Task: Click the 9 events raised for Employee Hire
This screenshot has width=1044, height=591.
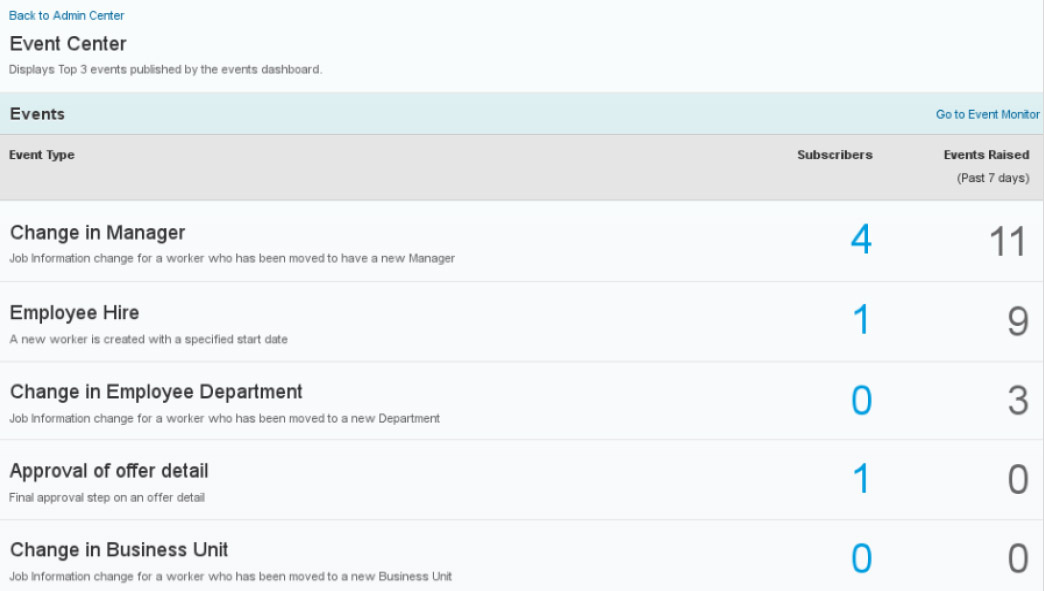Action: [x=1016, y=321]
